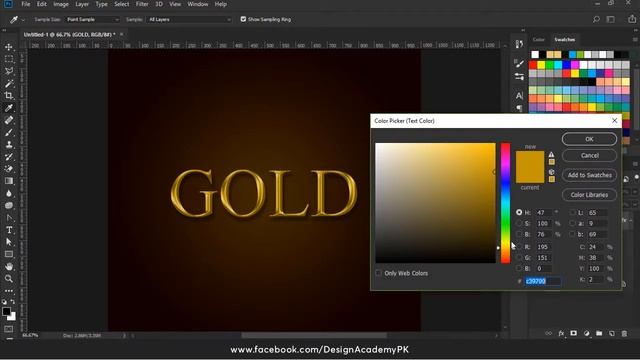Click the foreground color swatch
The width and height of the screenshot is (640, 360).
tap(6, 312)
